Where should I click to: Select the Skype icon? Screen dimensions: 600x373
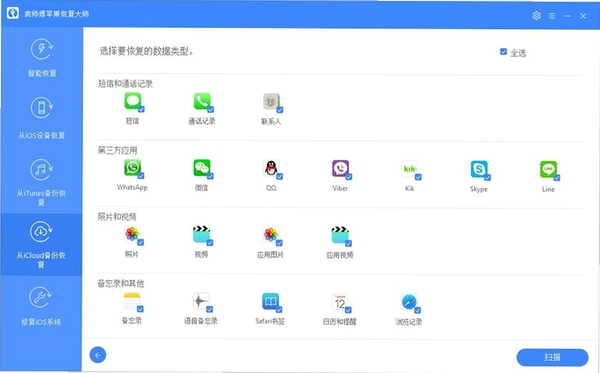479,169
